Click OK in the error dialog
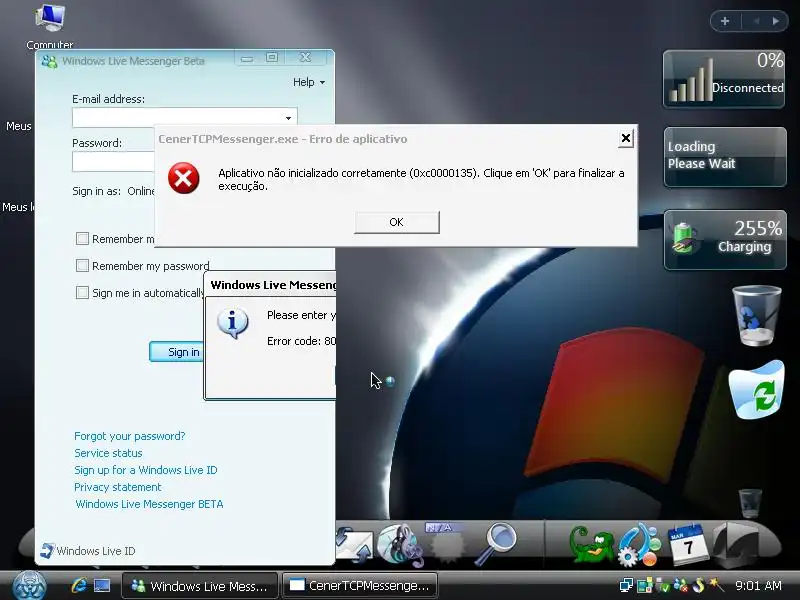The image size is (800, 600). tap(396, 222)
